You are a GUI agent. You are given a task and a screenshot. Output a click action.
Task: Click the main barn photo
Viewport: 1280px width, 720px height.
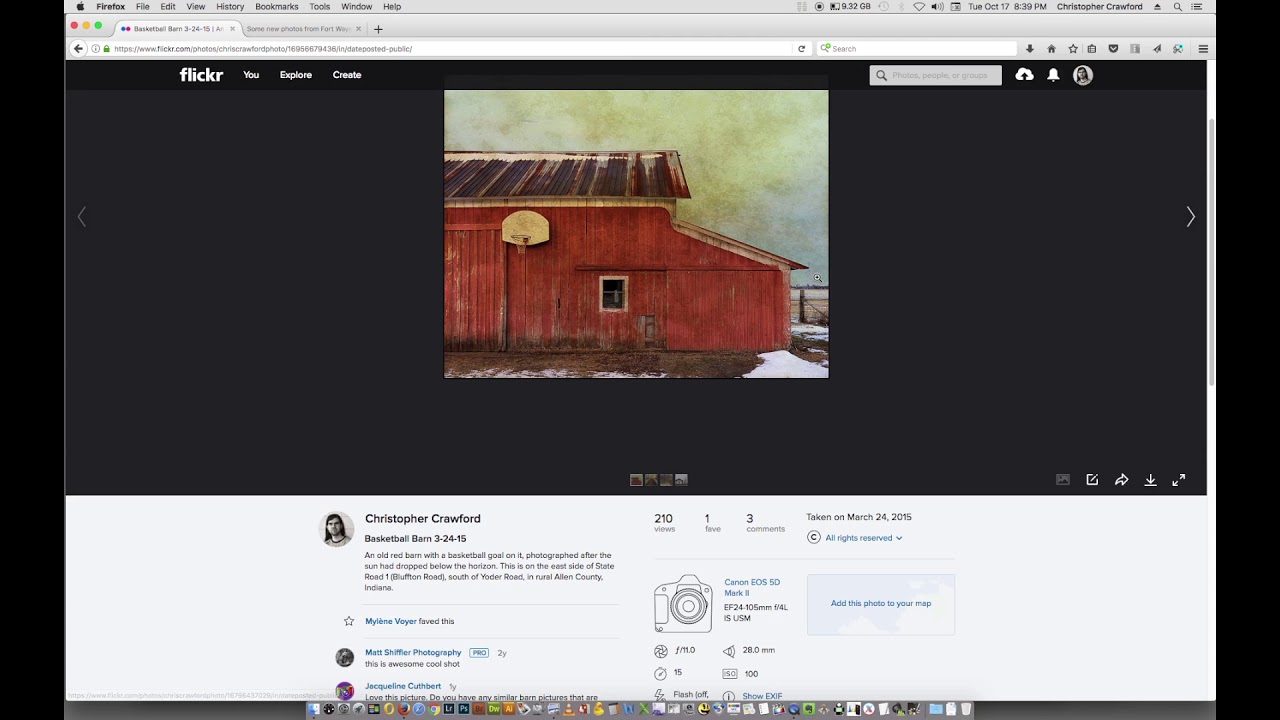(x=636, y=234)
